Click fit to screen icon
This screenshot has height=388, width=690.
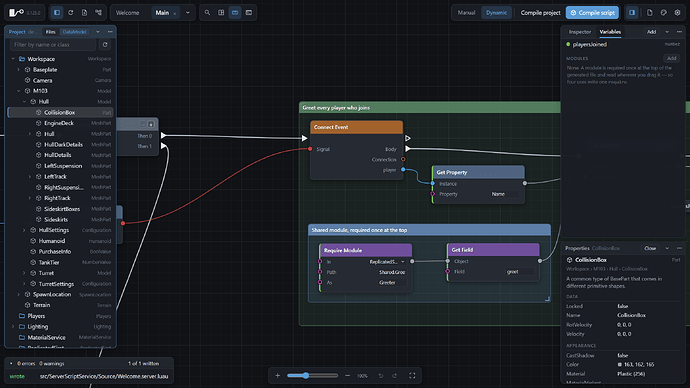pyautogui.click(x=412, y=375)
